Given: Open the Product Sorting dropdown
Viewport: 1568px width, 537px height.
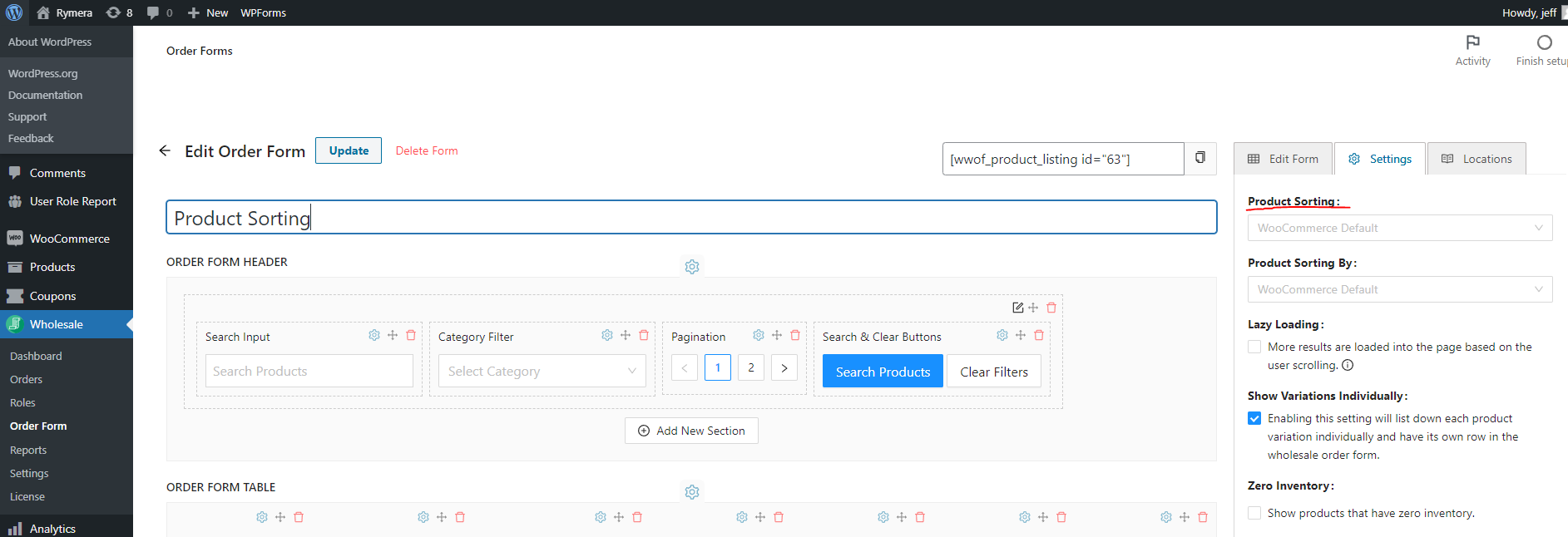Looking at the screenshot, I should pos(1399,228).
